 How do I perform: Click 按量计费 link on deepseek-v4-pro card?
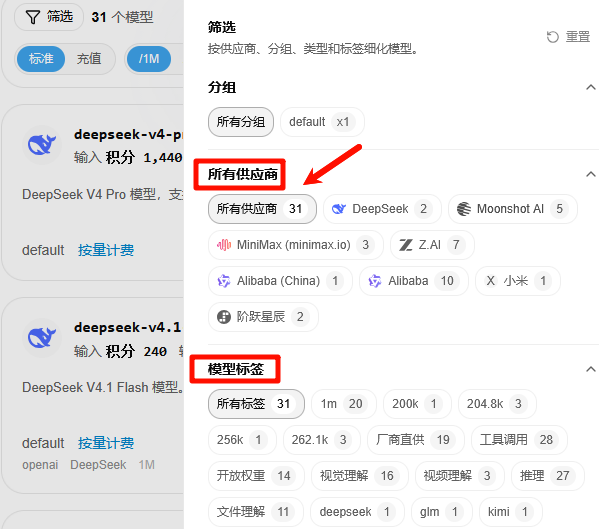pos(106,250)
